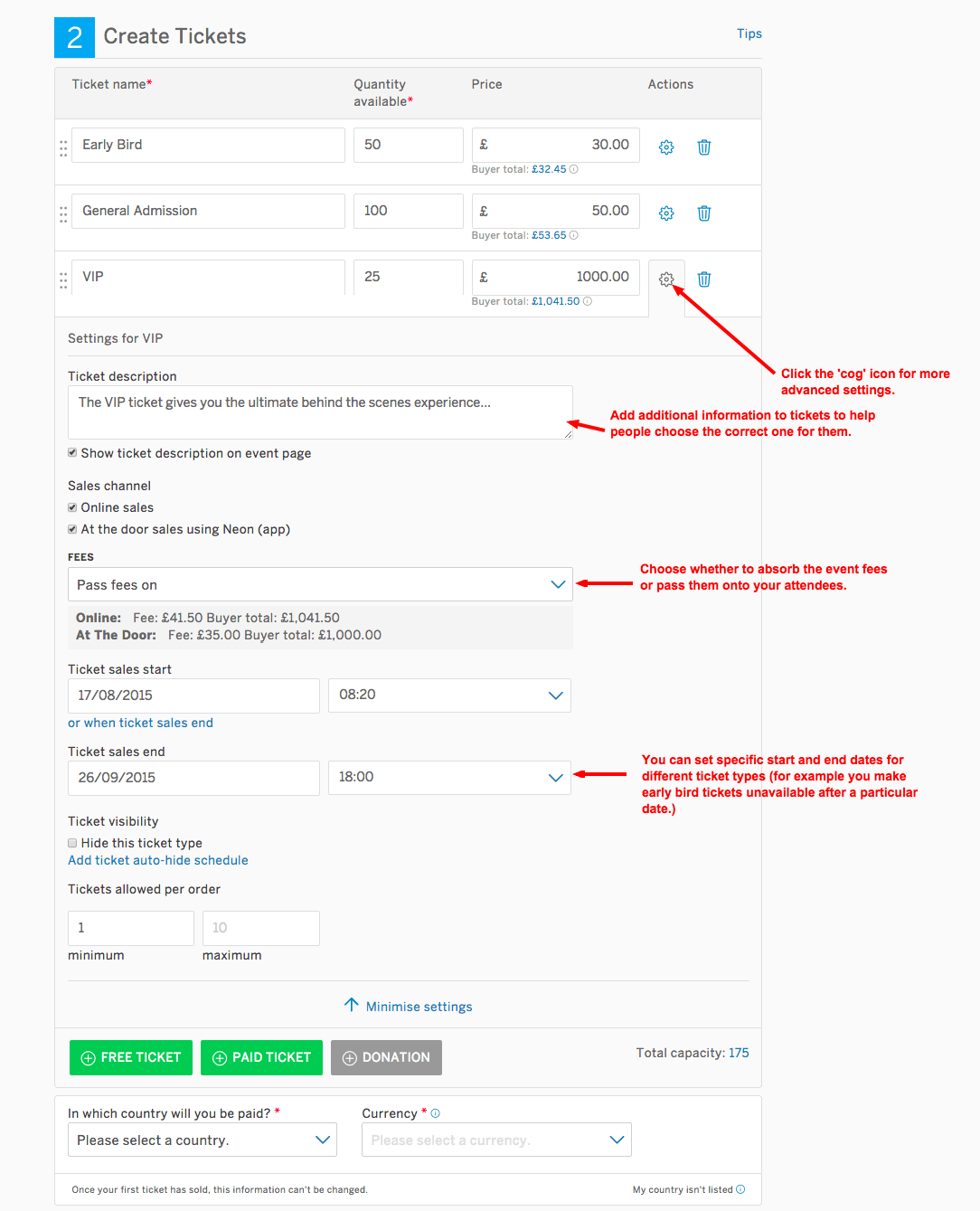Open settings cog for General Admission ticket
The width and height of the screenshot is (980, 1211).
(666, 213)
